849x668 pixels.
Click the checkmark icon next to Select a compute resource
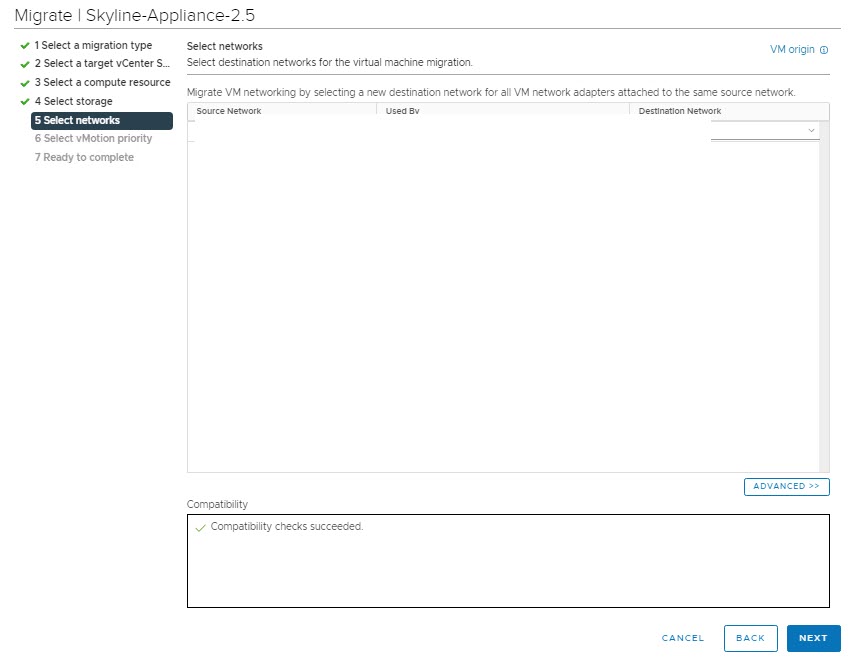(24, 83)
